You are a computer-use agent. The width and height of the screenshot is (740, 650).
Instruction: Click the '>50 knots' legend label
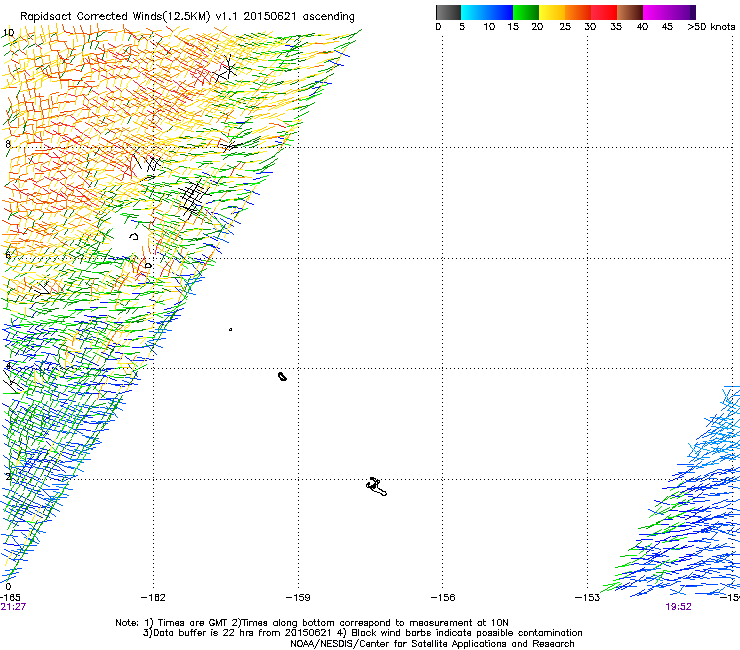point(711,27)
